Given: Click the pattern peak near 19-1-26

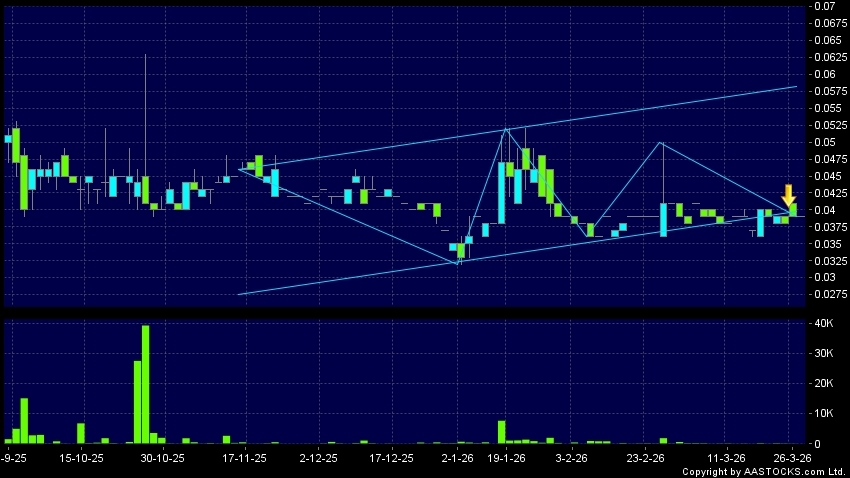Looking at the screenshot, I should (x=507, y=129).
